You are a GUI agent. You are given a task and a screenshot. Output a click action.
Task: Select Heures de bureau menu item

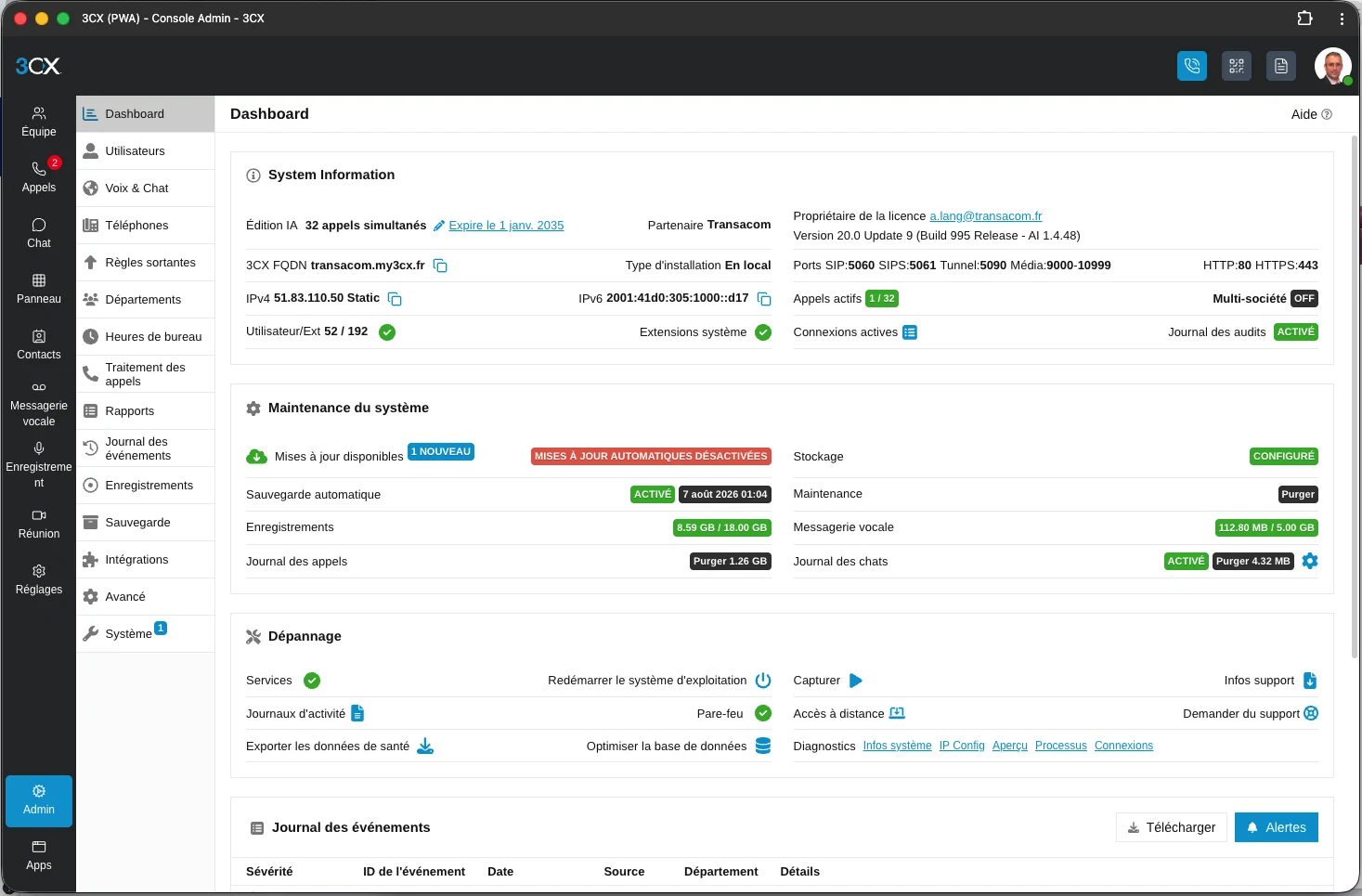pyautogui.click(x=145, y=337)
